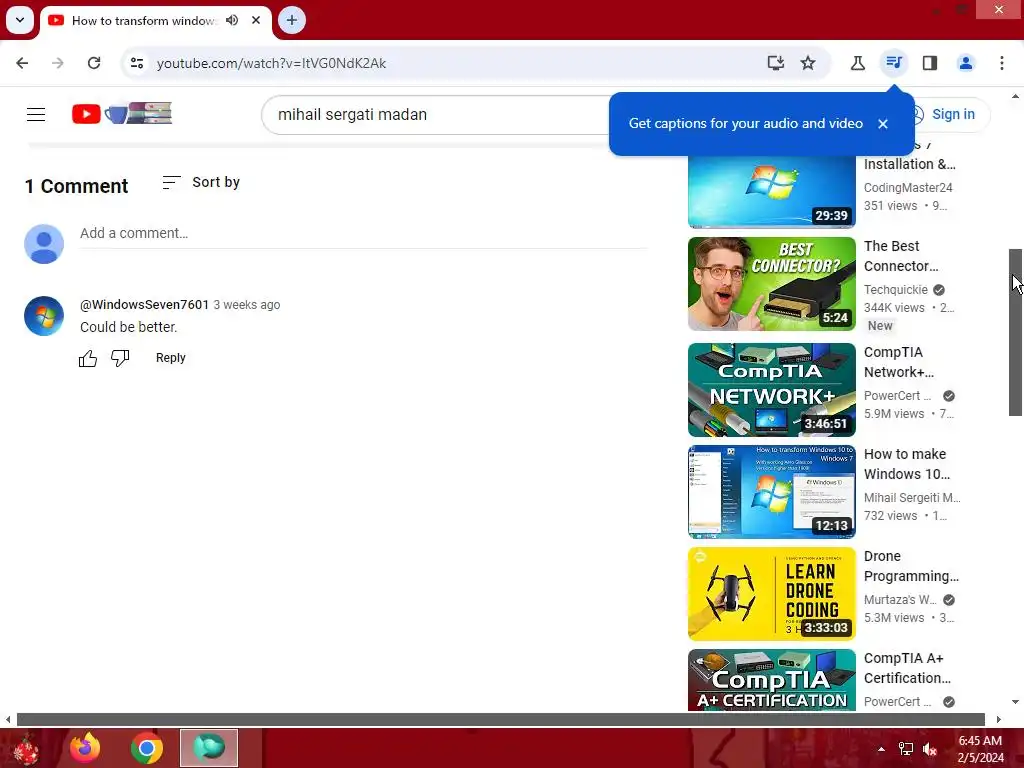Open 'How to make Windows 10' thumbnail

coord(771,492)
